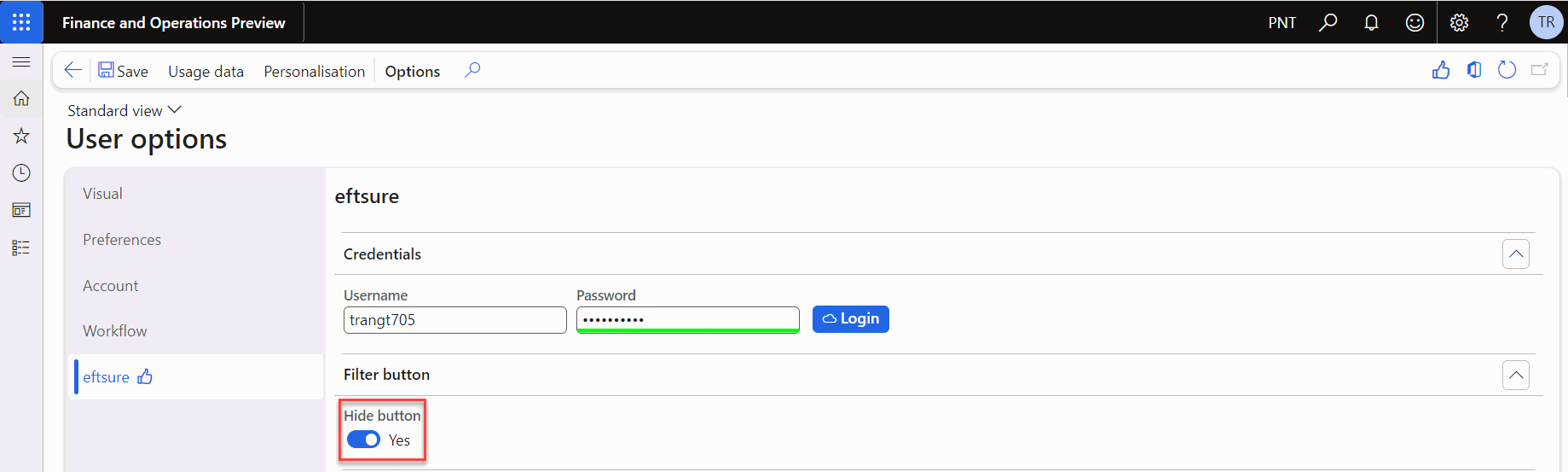
Task: Click the feedback smiley icon
Action: coord(1415,23)
